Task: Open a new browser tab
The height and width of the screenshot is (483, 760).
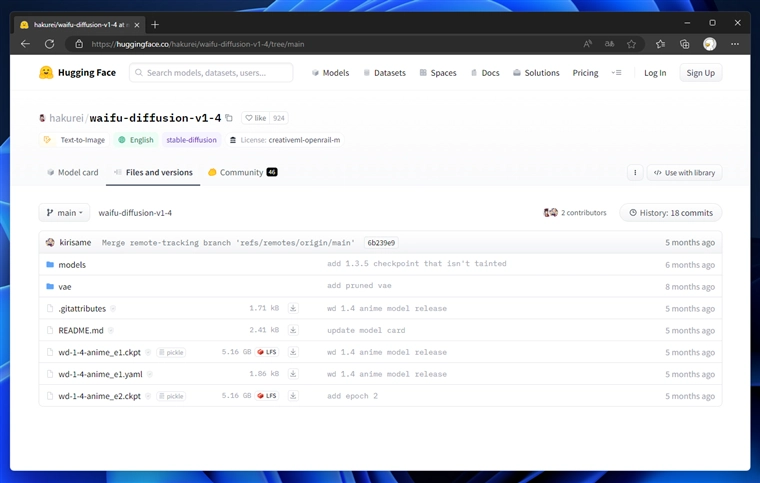Action: 155,25
